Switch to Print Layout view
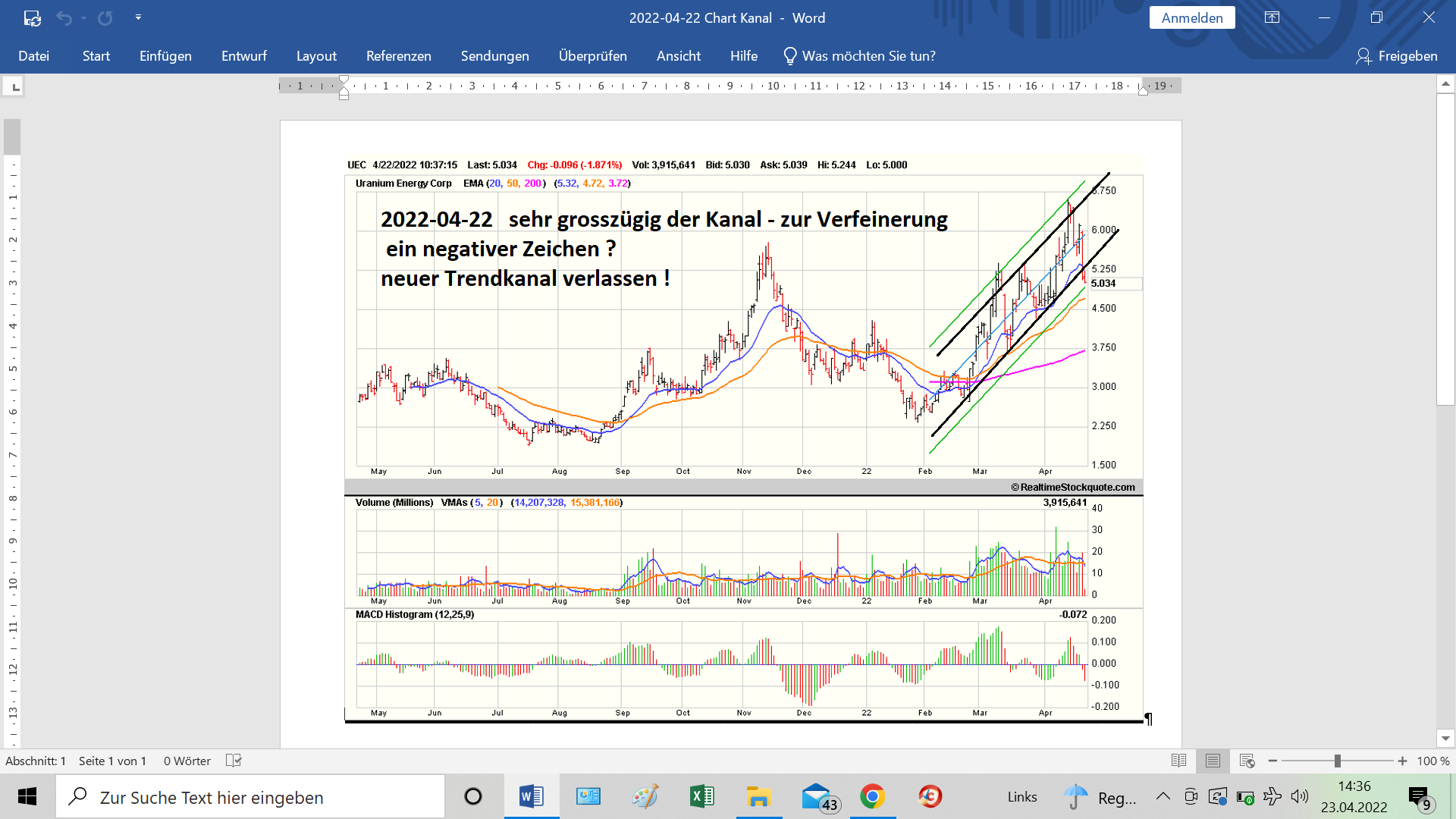Image resolution: width=1456 pixels, height=819 pixels. click(1213, 761)
